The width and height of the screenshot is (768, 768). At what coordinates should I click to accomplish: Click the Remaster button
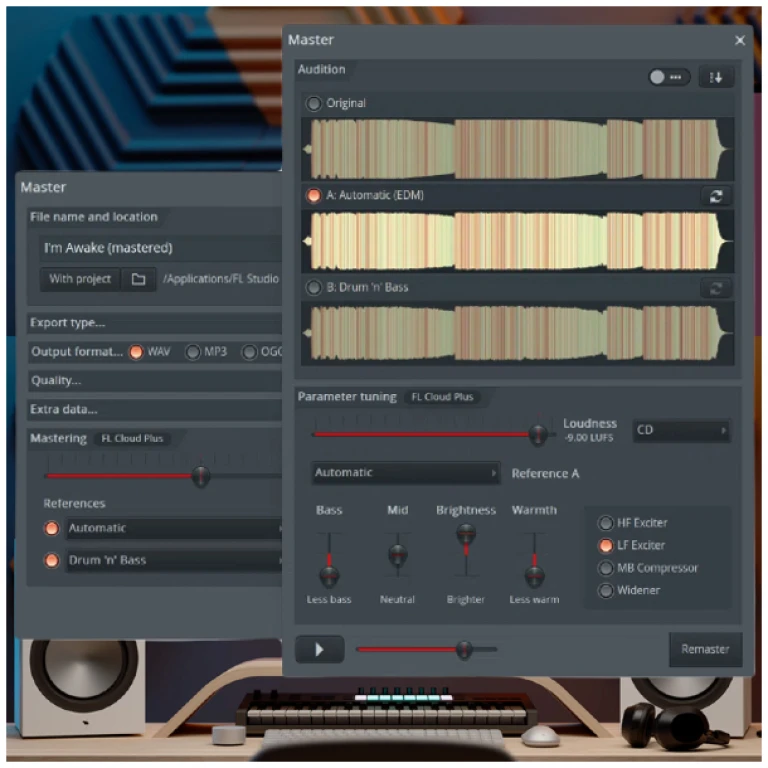point(705,649)
